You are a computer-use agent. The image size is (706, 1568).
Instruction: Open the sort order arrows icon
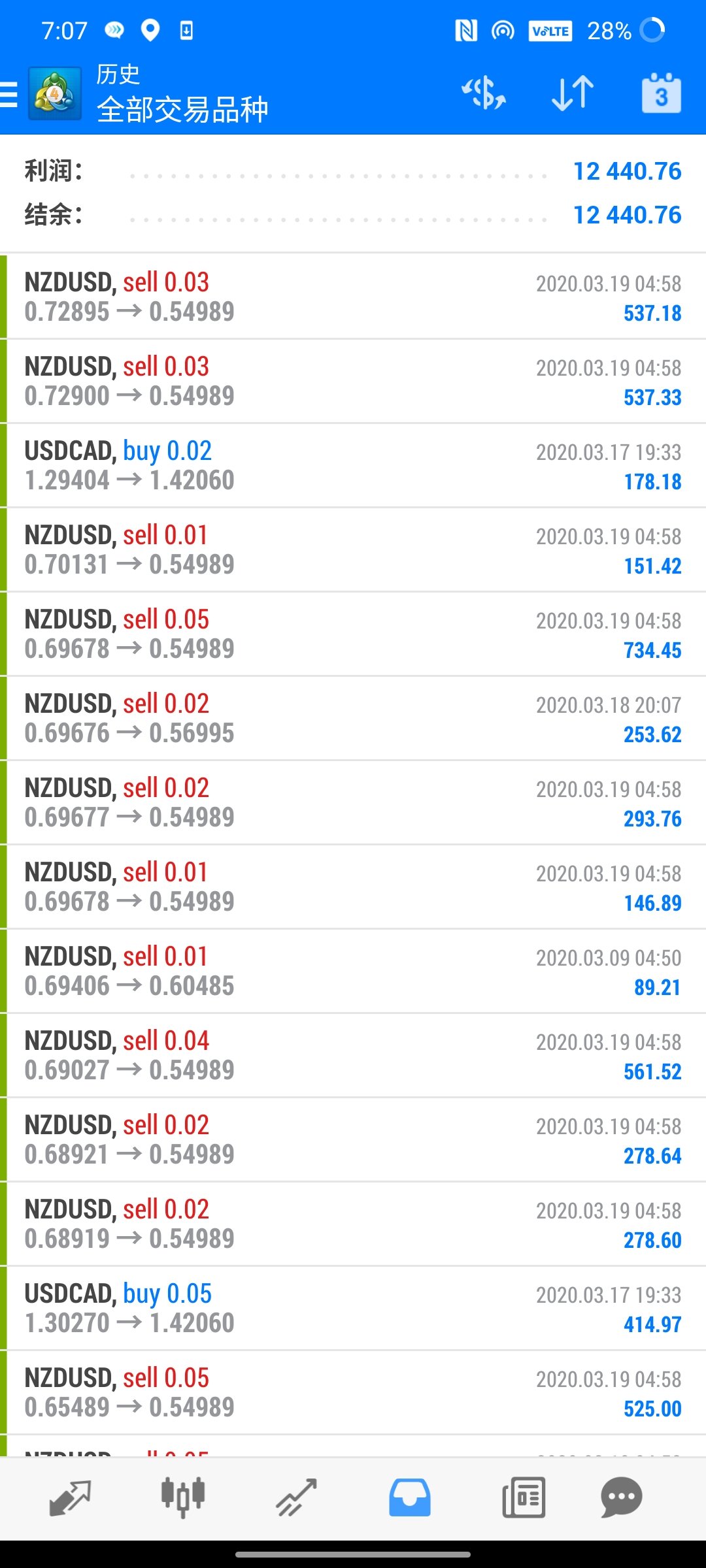573,93
